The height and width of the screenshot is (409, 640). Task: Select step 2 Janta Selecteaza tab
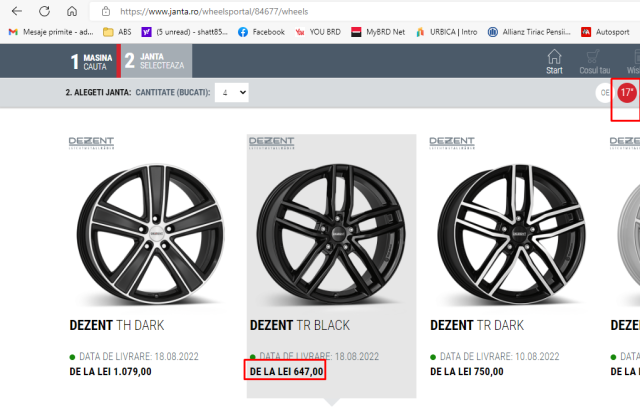[x=156, y=61]
